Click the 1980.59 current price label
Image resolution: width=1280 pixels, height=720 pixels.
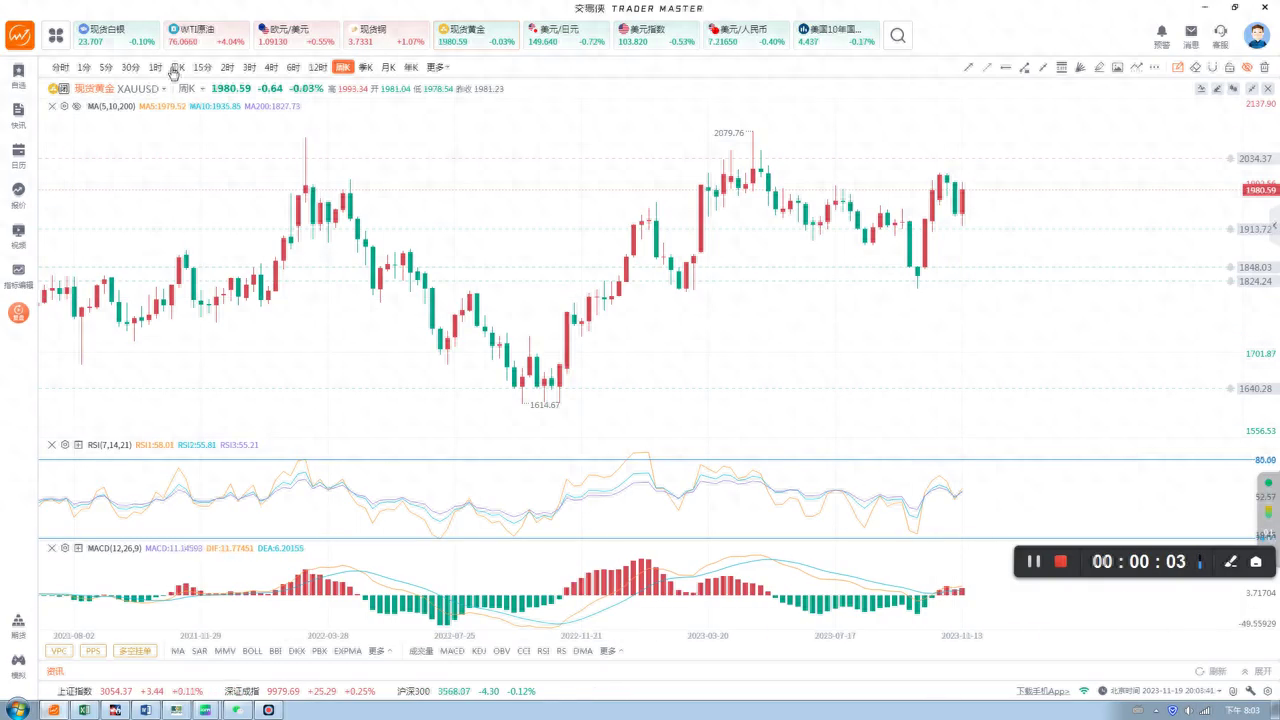click(1260, 190)
